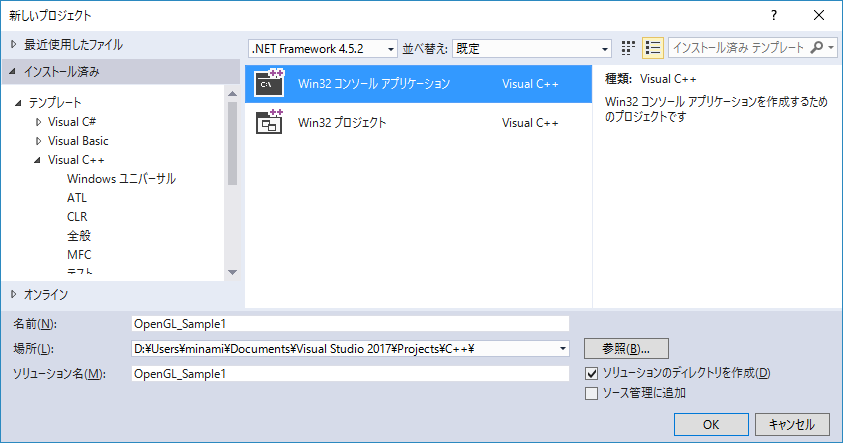Click the 名前 input field
843x443 pixels.
click(350, 324)
